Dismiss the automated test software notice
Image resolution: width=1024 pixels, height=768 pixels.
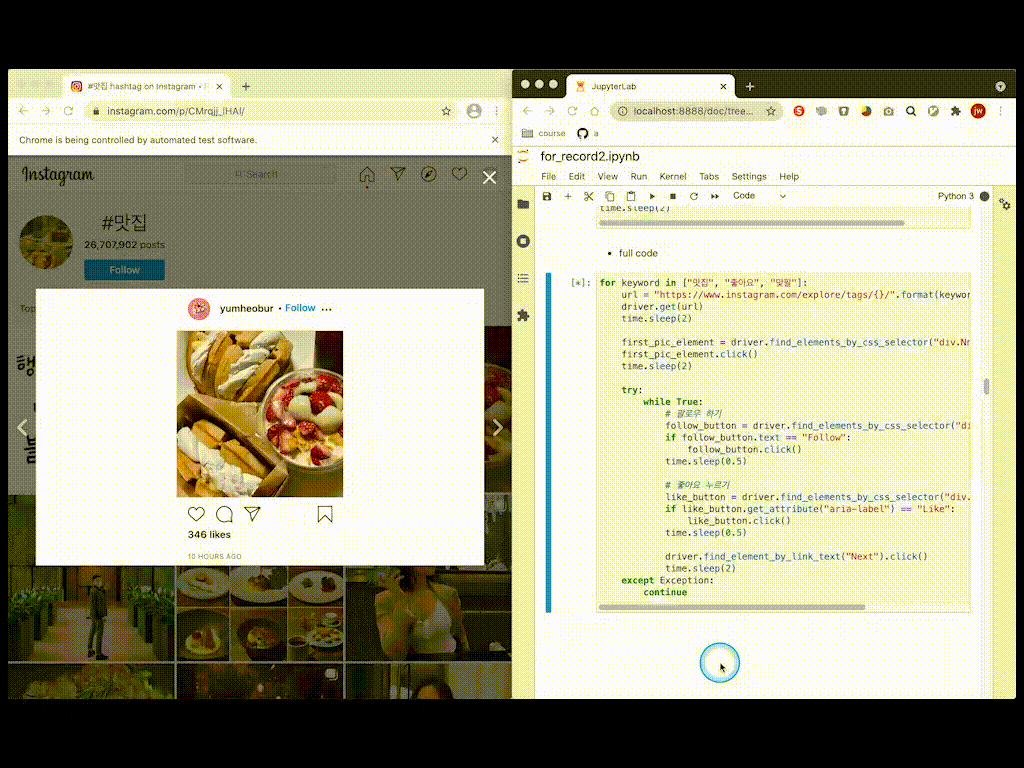pos(495,140)
